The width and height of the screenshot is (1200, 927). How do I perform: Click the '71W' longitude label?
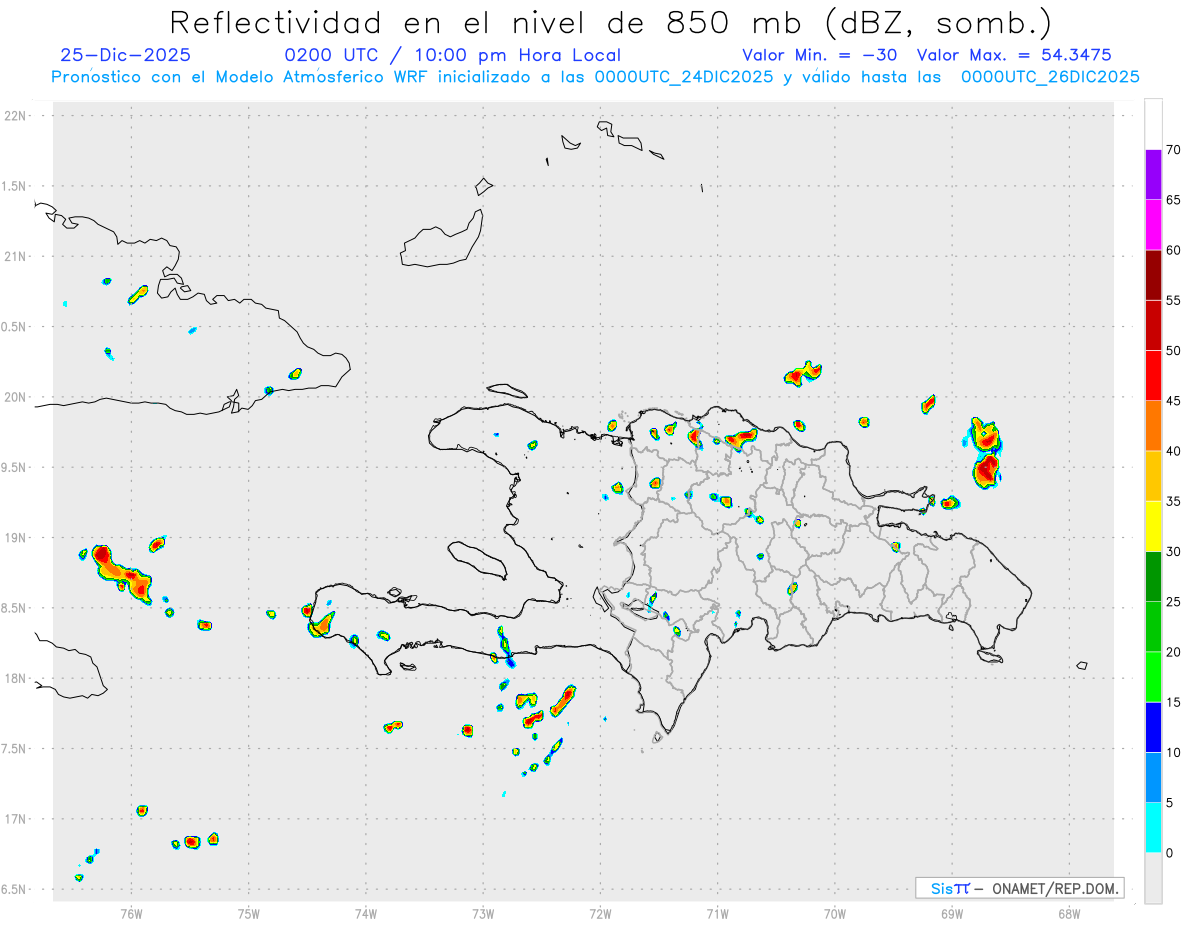pos(717,914)
